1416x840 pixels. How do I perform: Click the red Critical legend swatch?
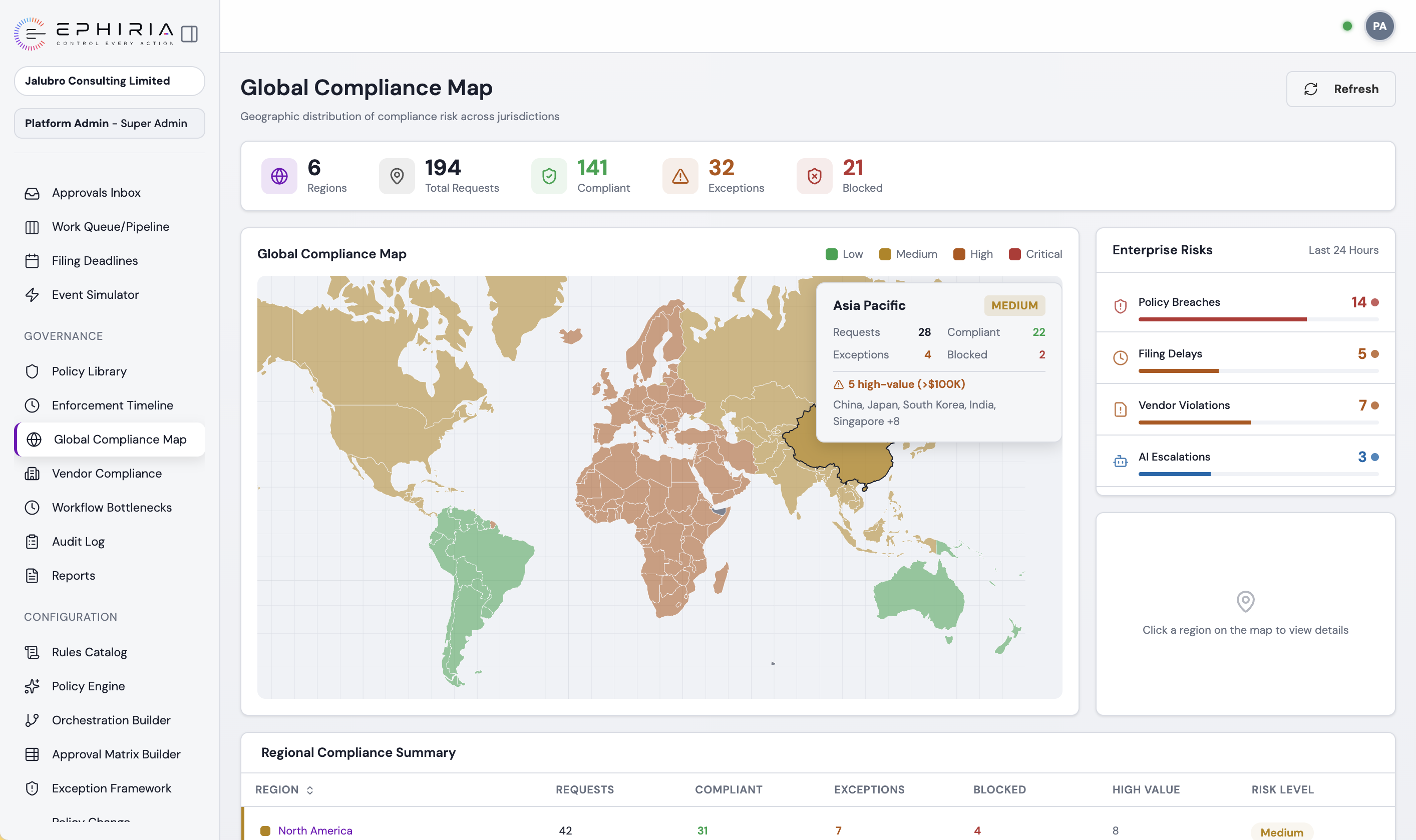point(1014,254)
